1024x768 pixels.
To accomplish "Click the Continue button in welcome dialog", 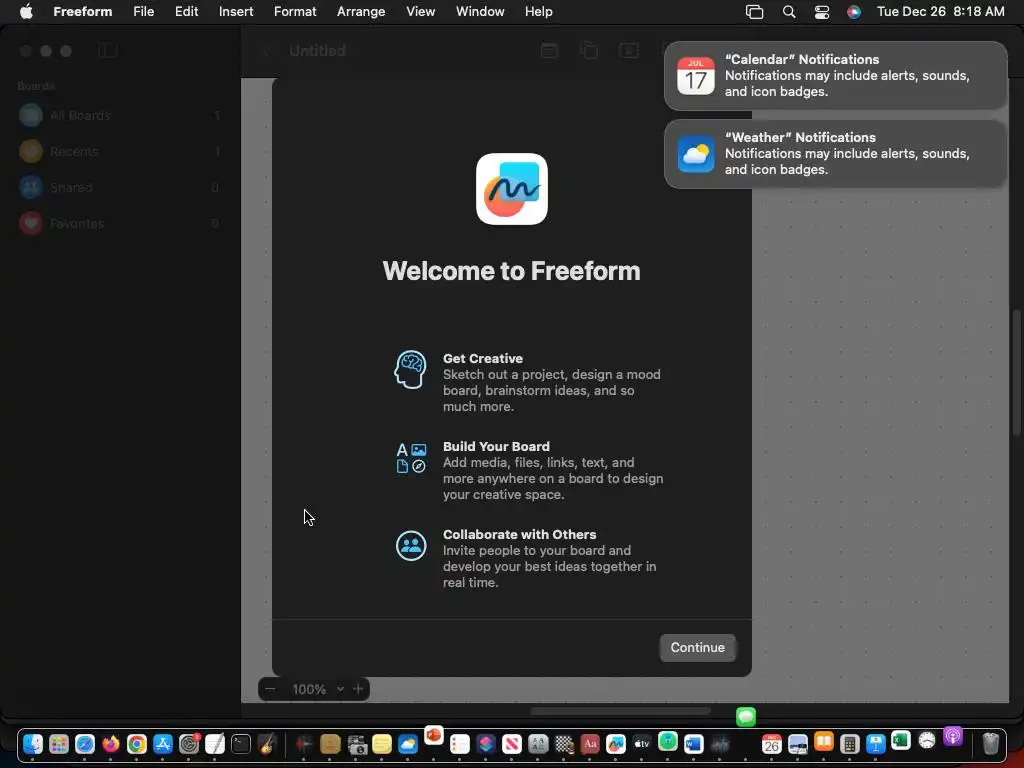I will pos(697,647).
